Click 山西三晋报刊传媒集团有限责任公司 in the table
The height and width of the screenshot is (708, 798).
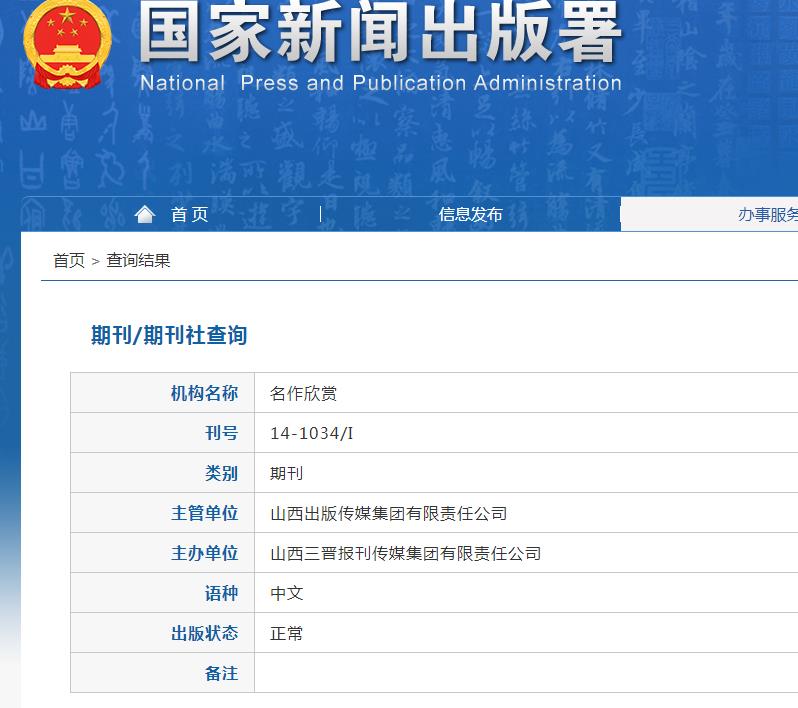pos(406,553)
